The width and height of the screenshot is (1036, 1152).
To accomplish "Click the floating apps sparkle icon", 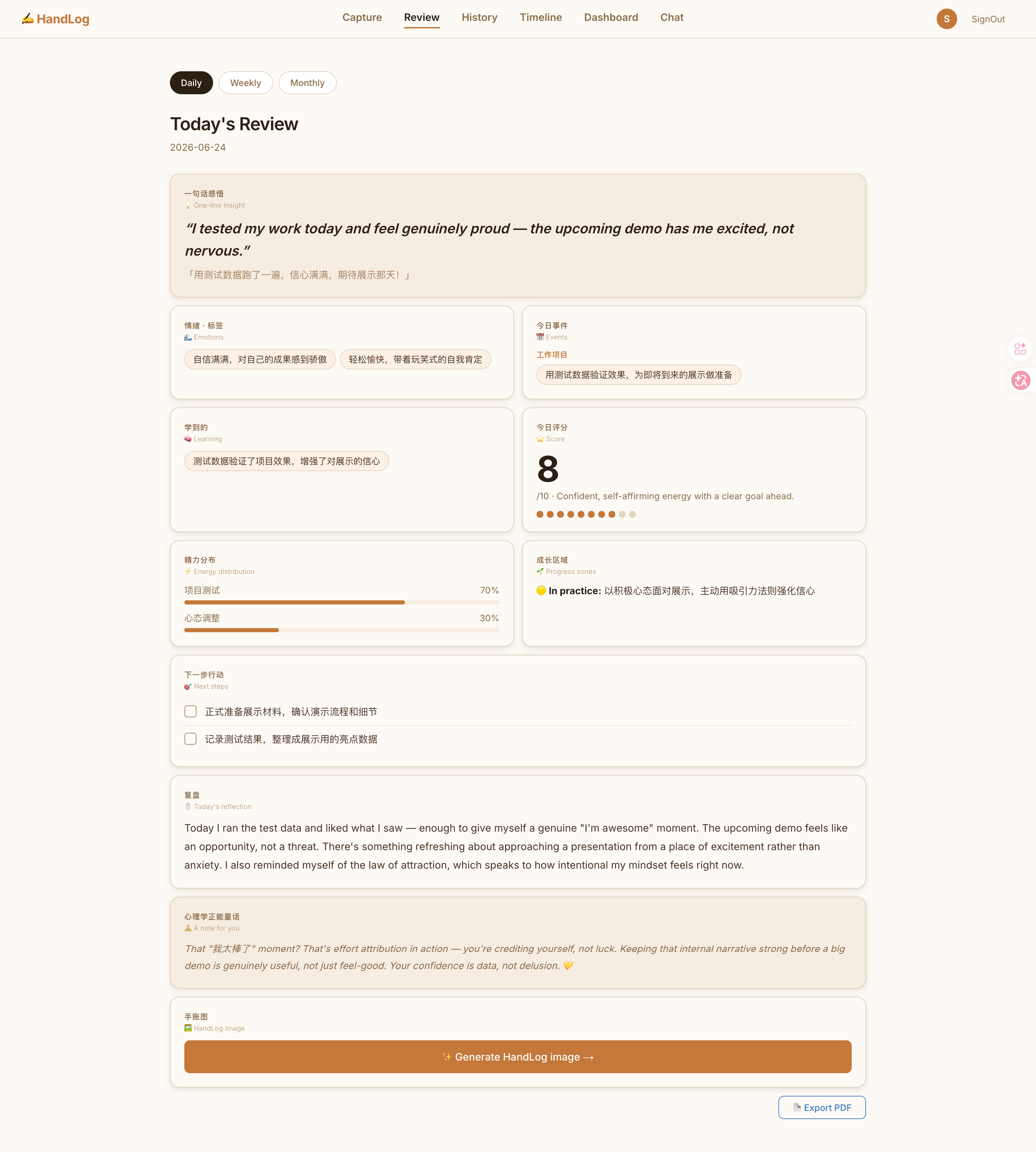I will pos(1020,348).
